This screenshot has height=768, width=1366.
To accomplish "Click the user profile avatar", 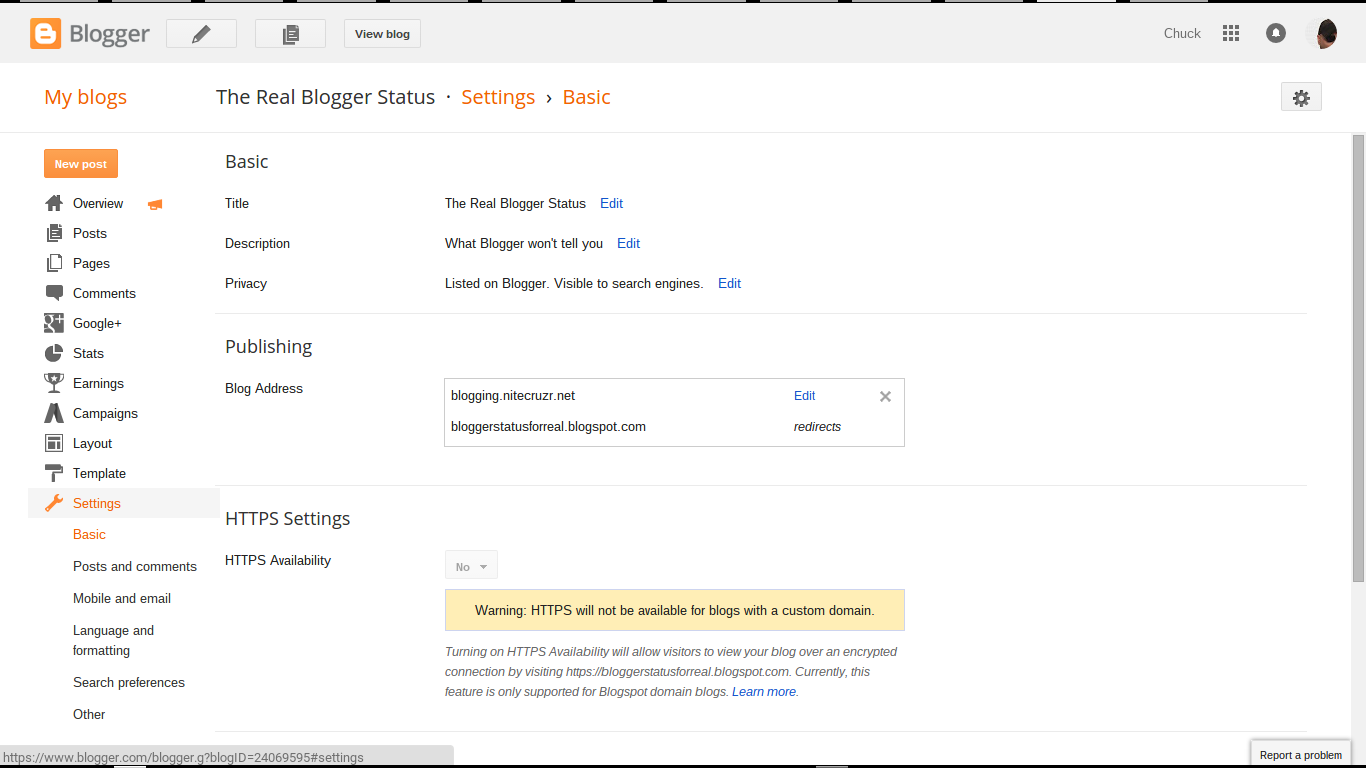I will pos(1322,33).
